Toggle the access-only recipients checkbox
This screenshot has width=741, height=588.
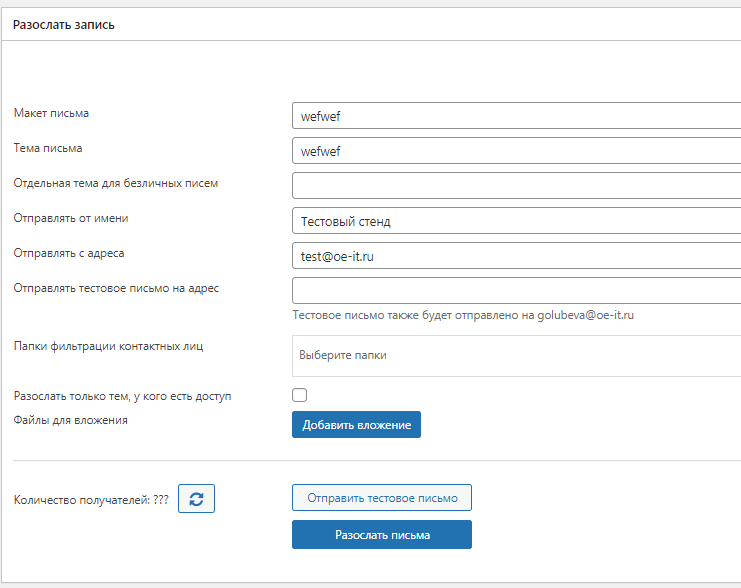pyautogui.click(x=300, y=395)
